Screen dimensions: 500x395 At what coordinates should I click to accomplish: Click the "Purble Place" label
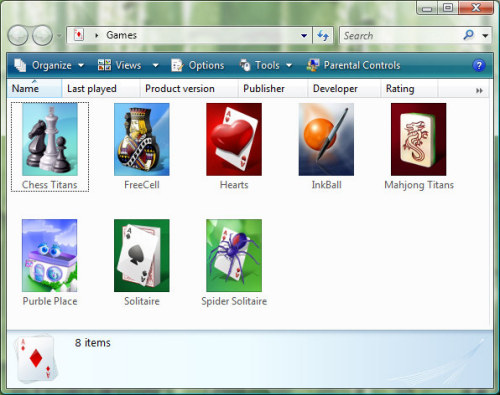click(x=50, y=301)
